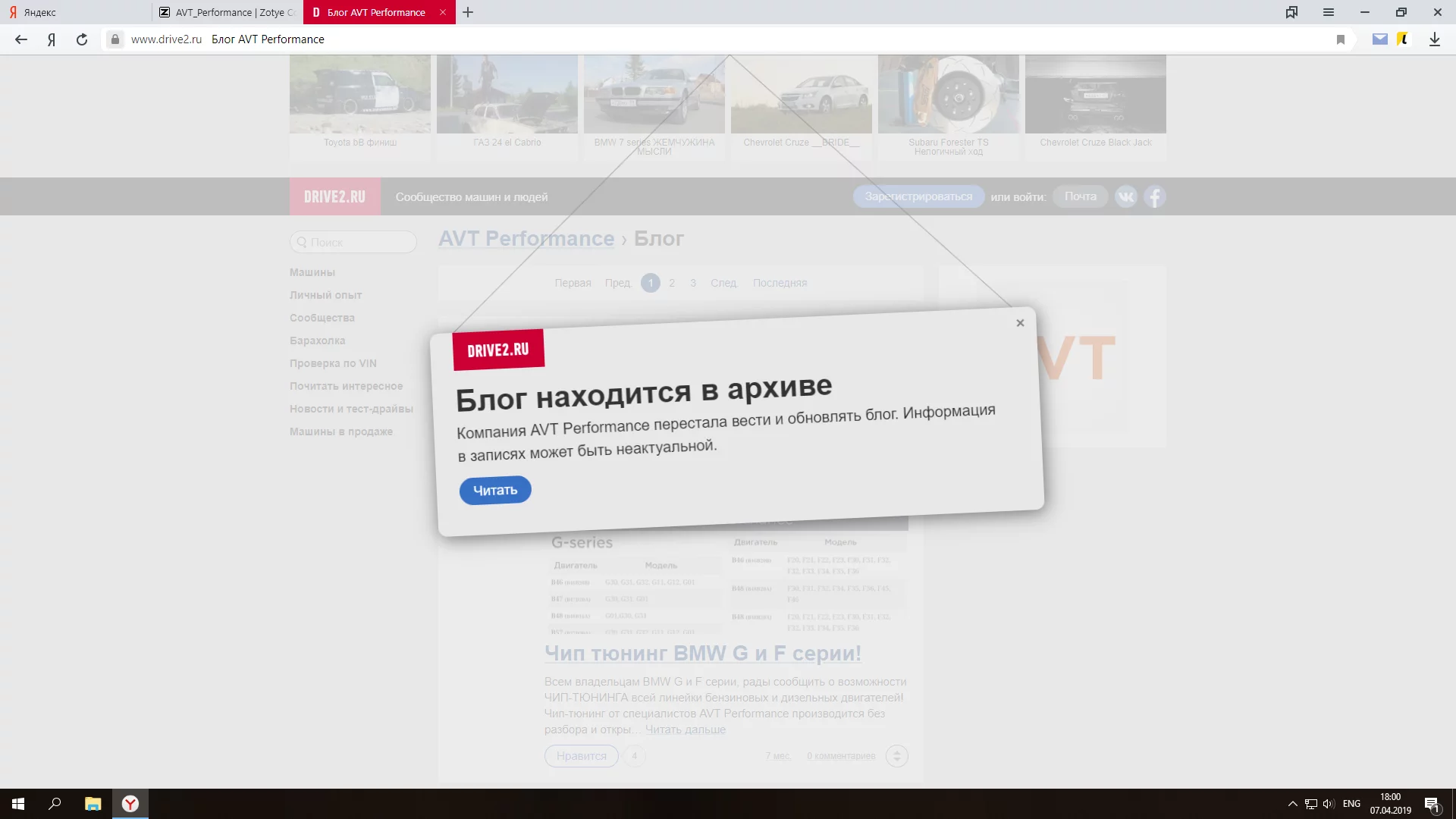Click the DRIVE2.RU logo in the site header
1456x819 pixels.
[334, 197]
